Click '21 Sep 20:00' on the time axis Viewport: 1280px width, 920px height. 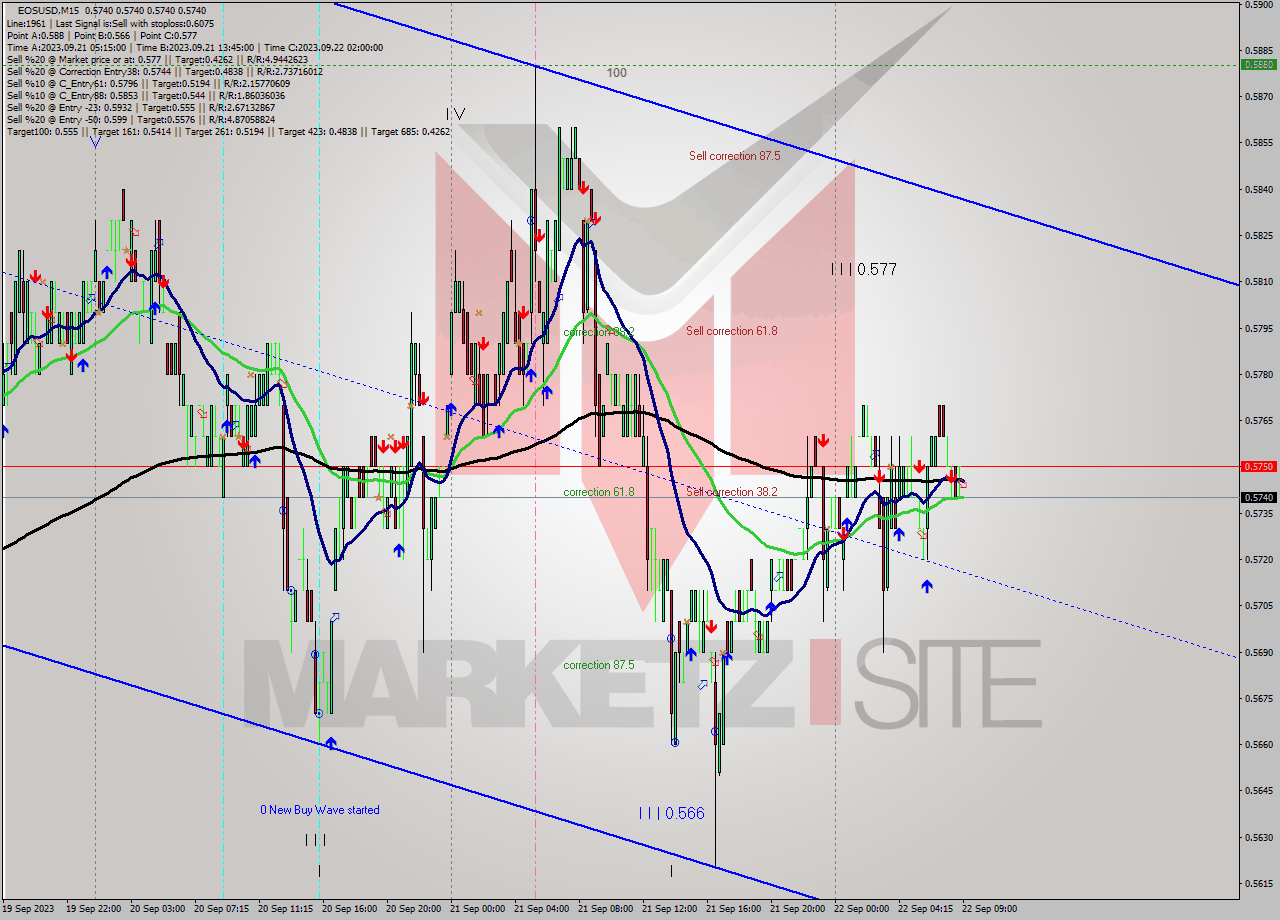pyautogui.click(x=799, y=909)
